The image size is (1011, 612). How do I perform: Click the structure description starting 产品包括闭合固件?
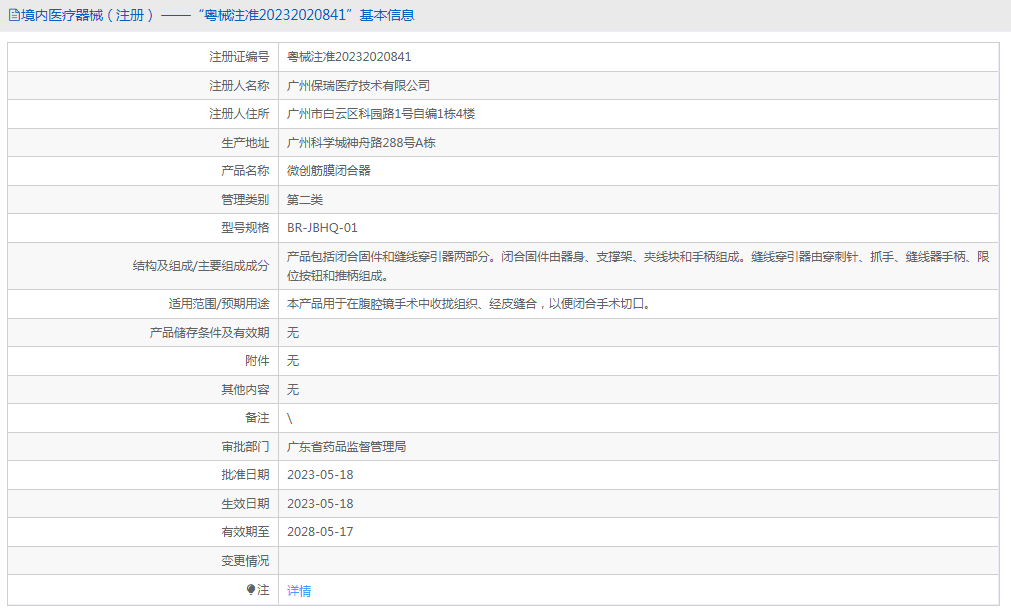pos(638,266)
